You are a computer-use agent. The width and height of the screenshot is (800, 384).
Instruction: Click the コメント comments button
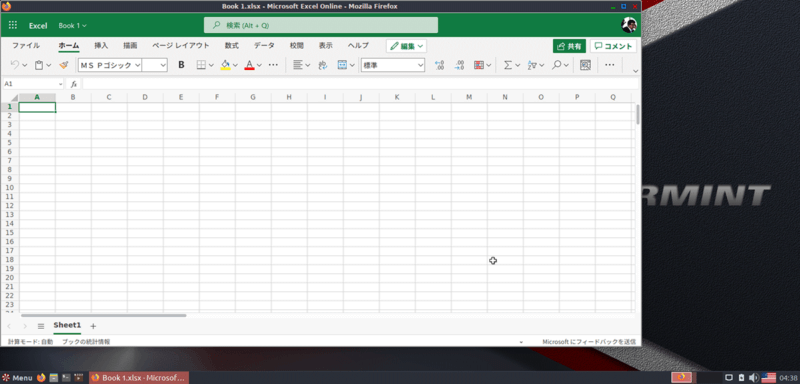(x=613, y=46)
